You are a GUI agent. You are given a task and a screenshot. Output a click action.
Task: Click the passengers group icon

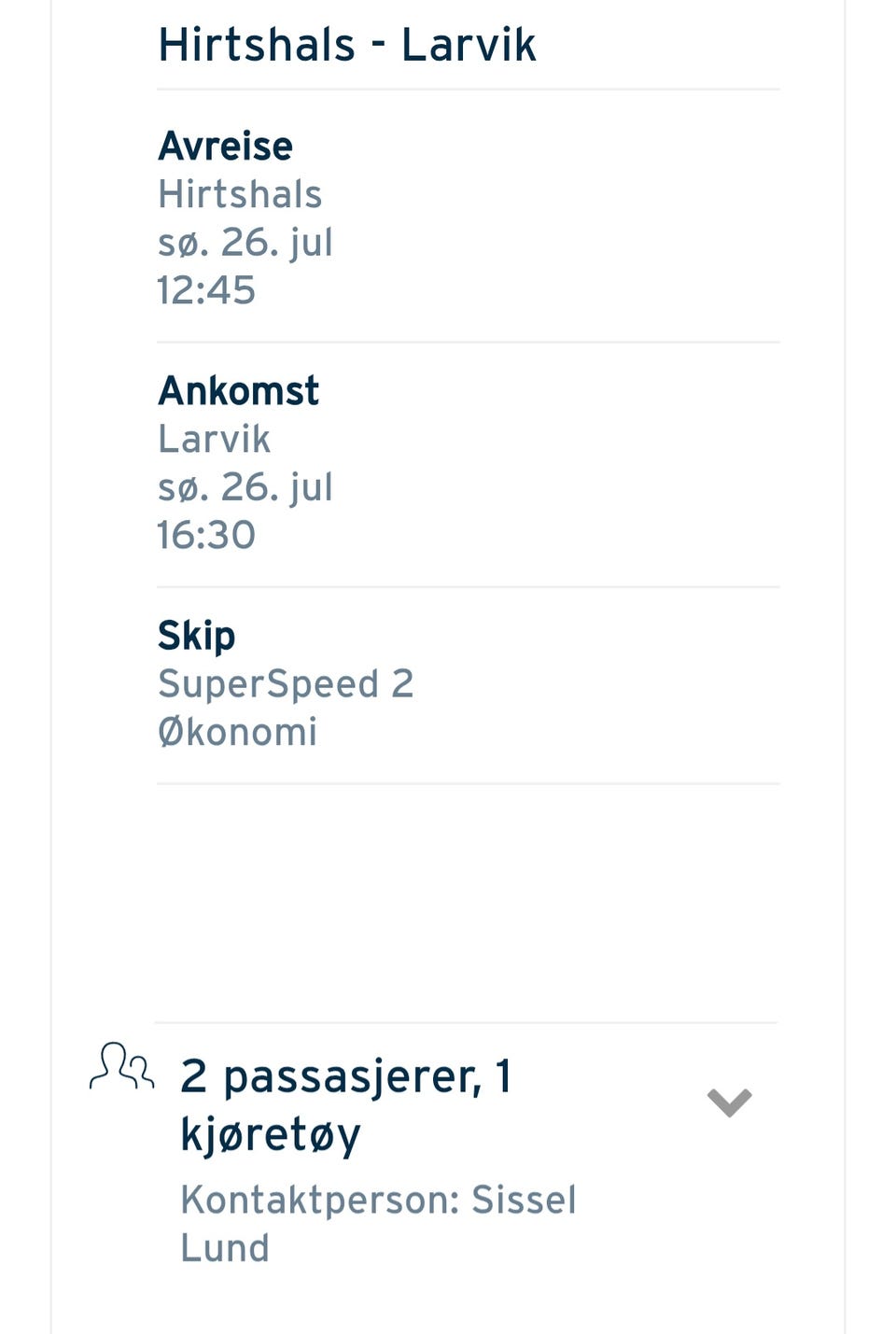pos(121,1066)
